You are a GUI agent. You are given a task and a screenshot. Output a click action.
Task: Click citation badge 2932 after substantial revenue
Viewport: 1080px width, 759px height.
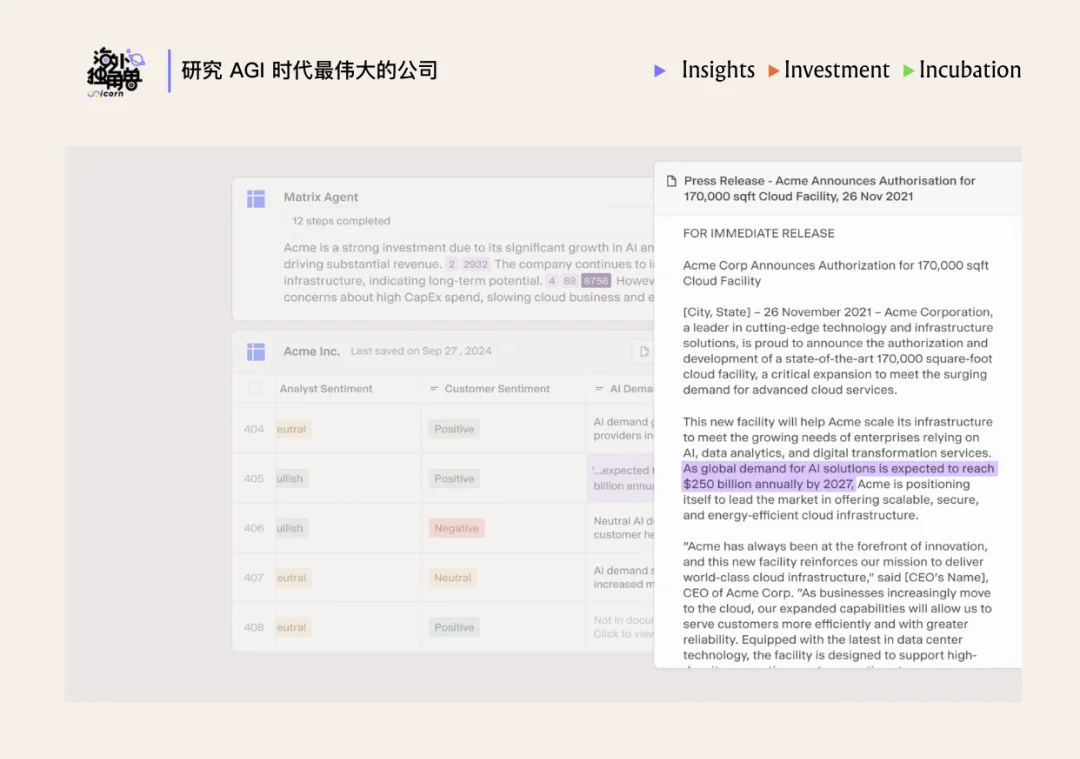476,263
